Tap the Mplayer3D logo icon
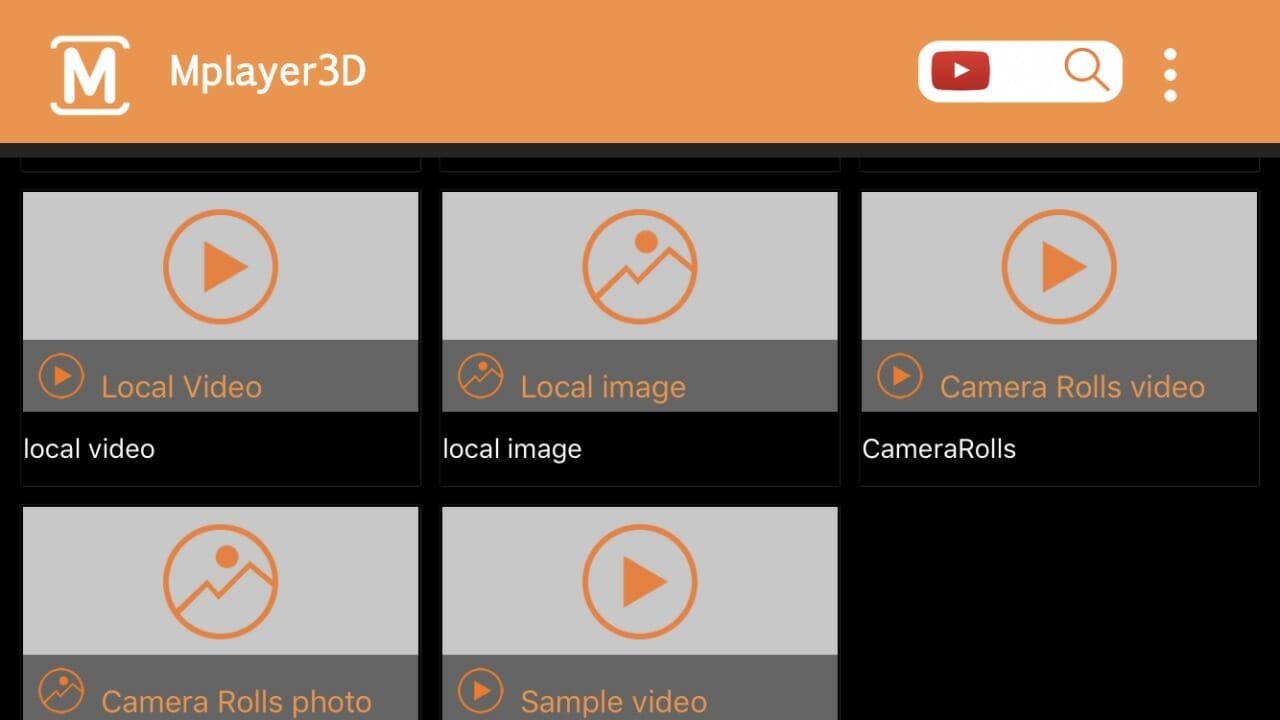Screen dimensions: 1280x720 click(x=90, y=75)
